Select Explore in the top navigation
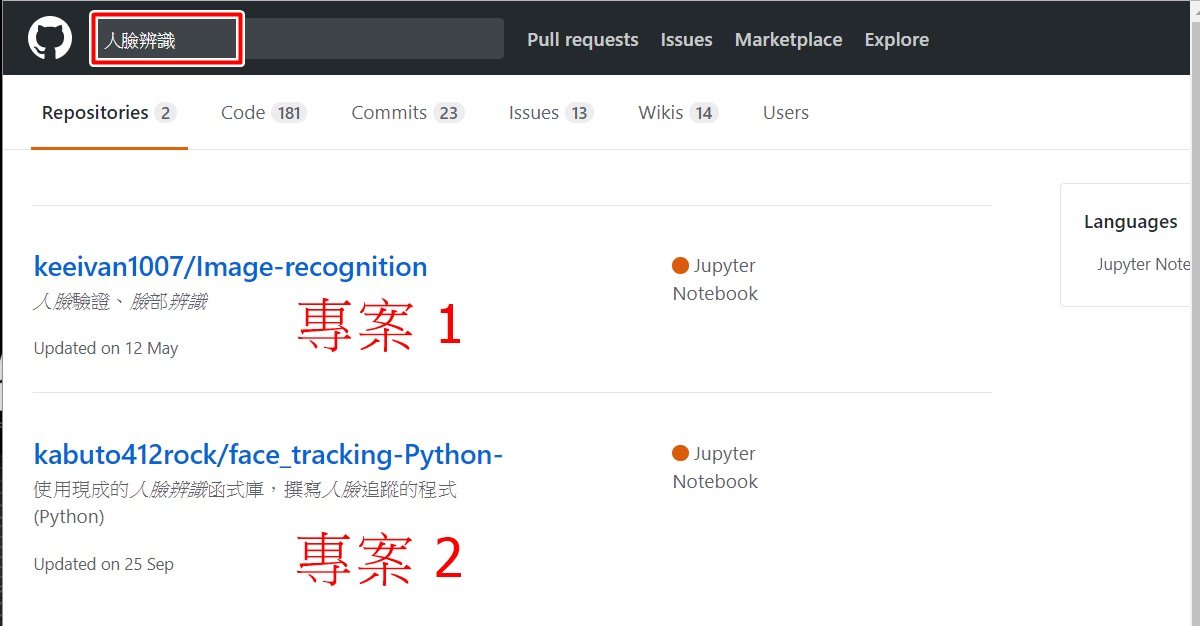The height and width of the screenshot is (626, 1200). [896, 40]
